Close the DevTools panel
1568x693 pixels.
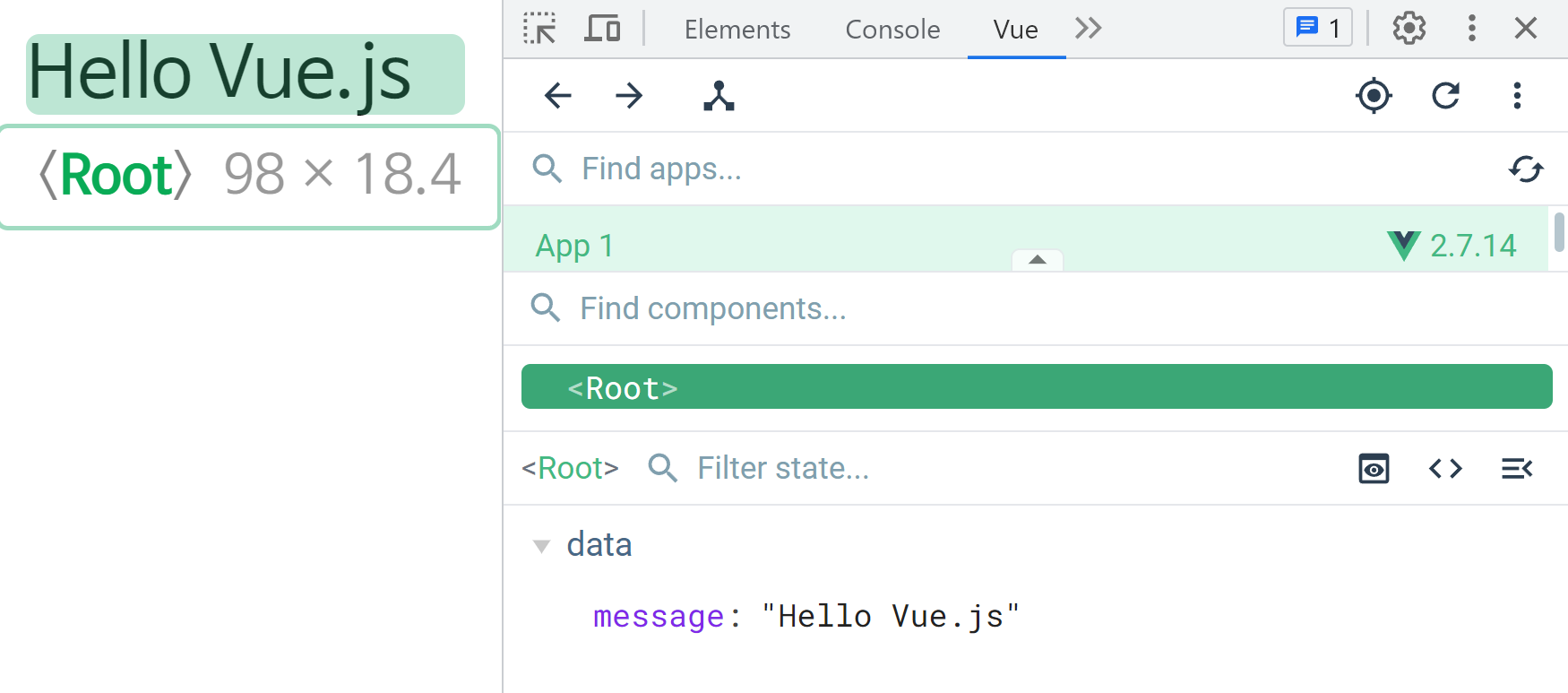click(1526, 29)
